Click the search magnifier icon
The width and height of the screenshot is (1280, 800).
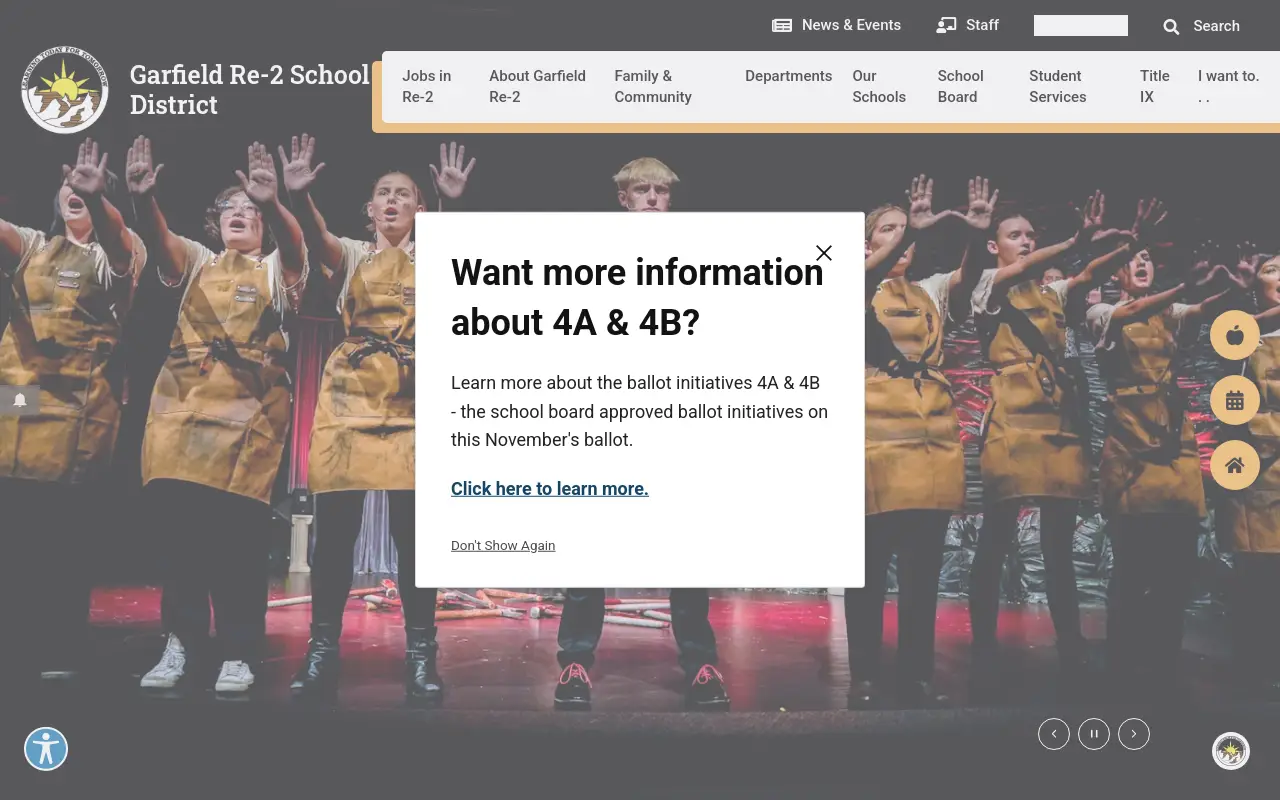[1171, 27]
